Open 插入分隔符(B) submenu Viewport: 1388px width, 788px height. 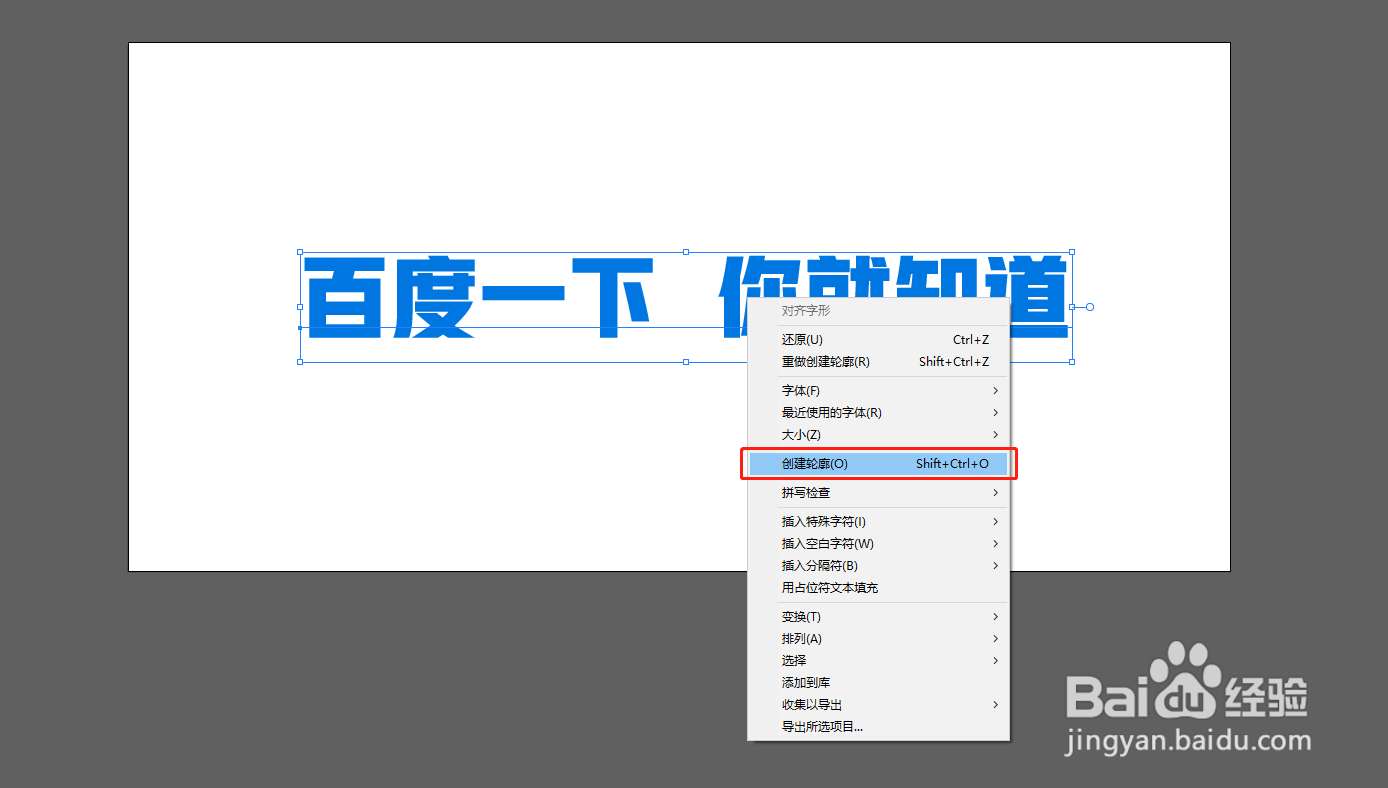click(879, 566)
